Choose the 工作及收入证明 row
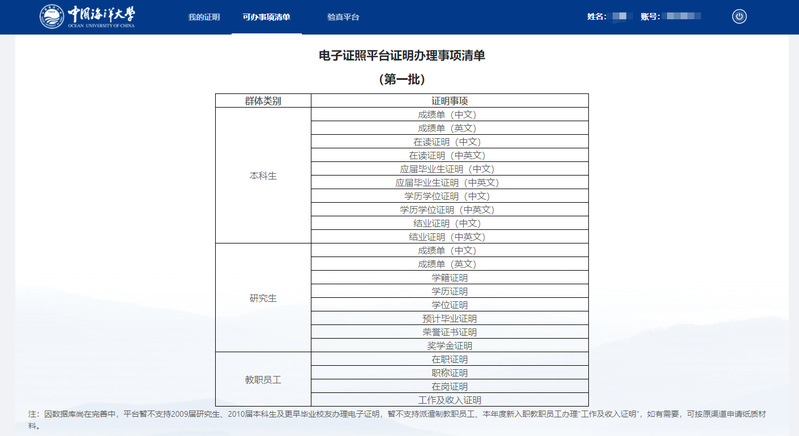799x436 pixels. pos(449,400)
